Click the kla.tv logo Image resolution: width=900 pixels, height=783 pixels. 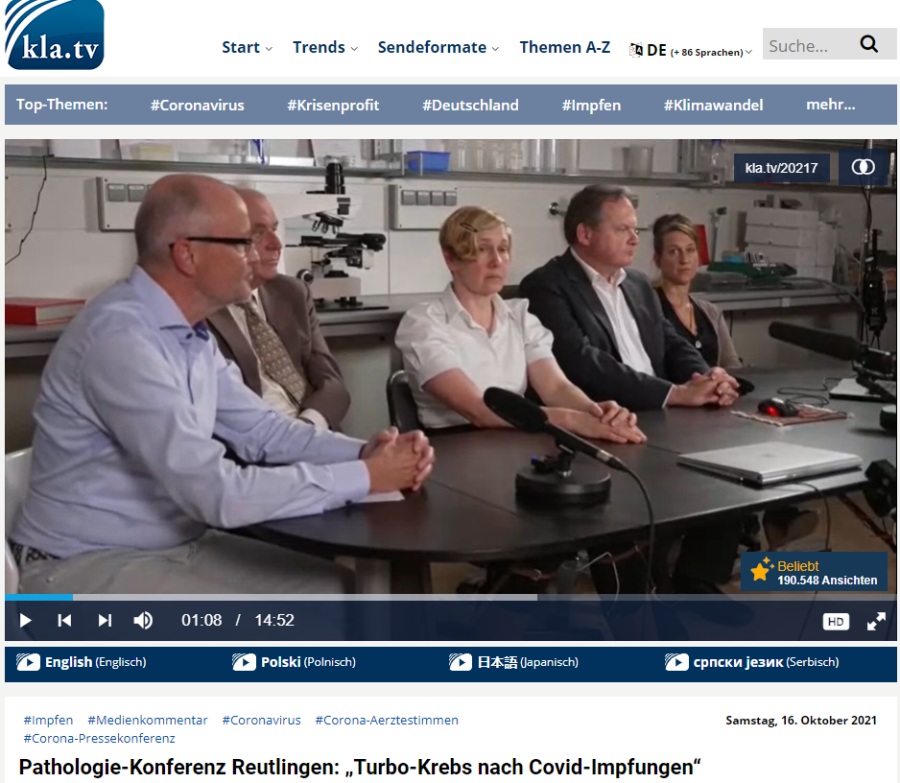pyautogui.click(x=54, y=35)
